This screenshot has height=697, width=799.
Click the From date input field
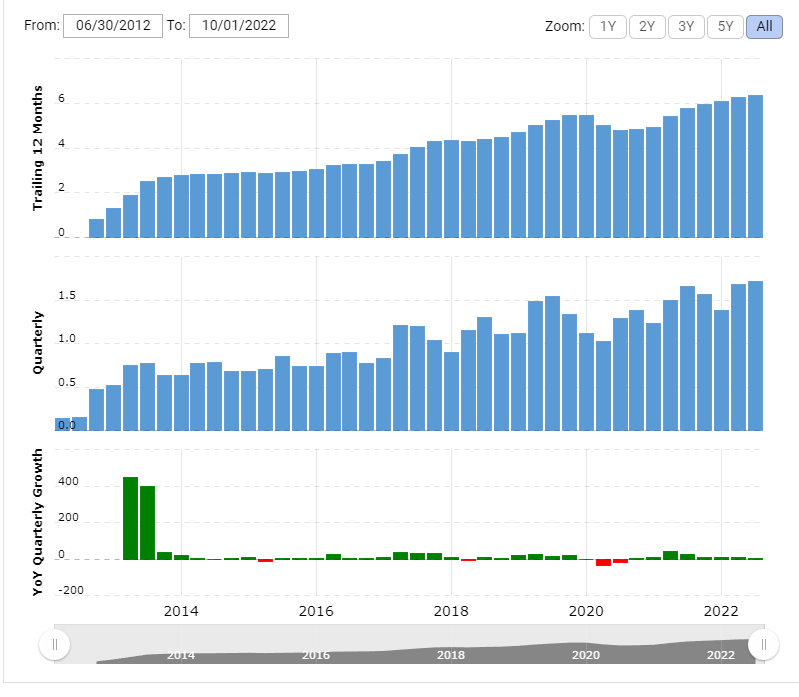[112, 26]
